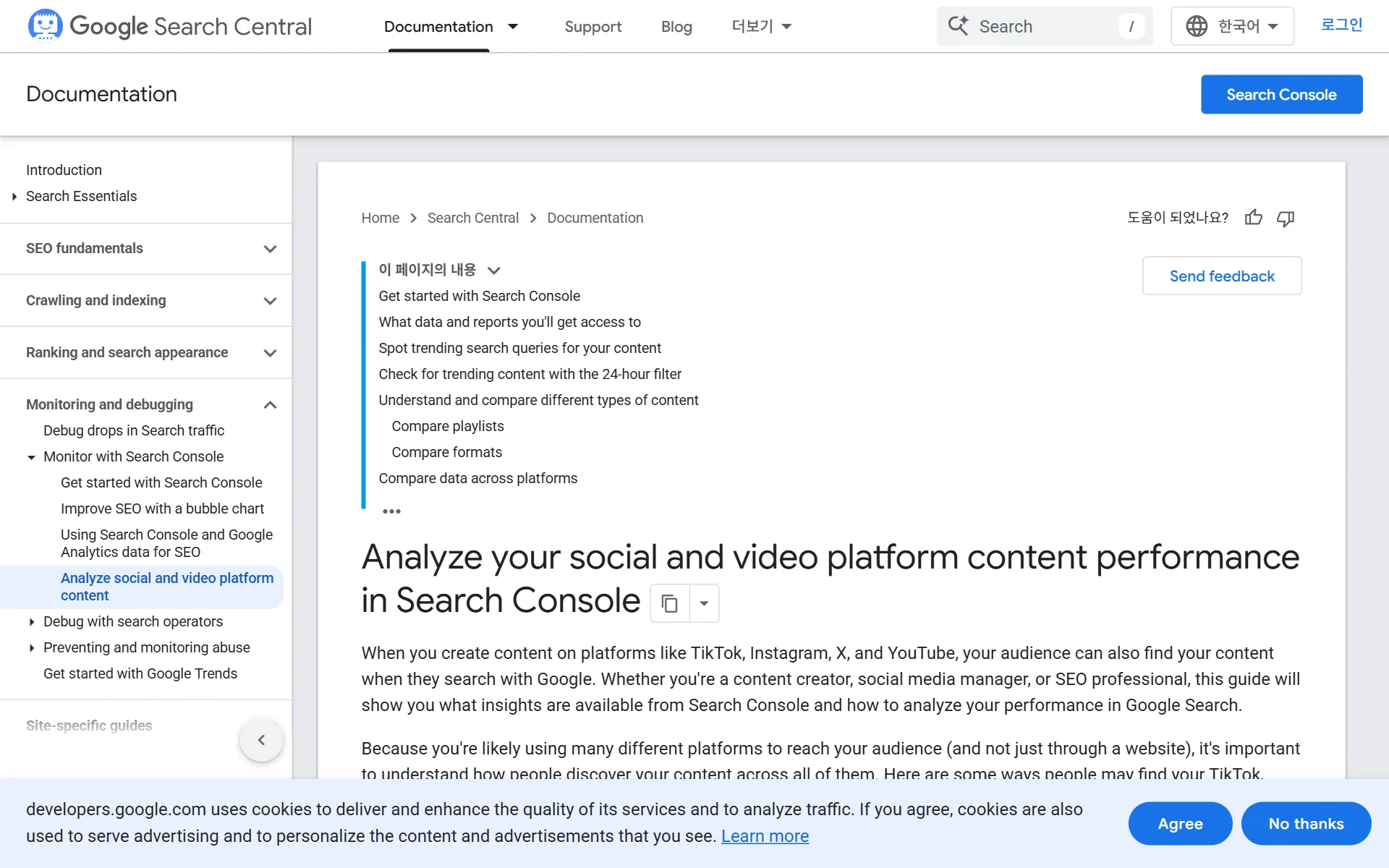Open the Introduction sidebar link
This screenshot has width=1389, height=868.
pyautogui.click(x=64, y=170)
